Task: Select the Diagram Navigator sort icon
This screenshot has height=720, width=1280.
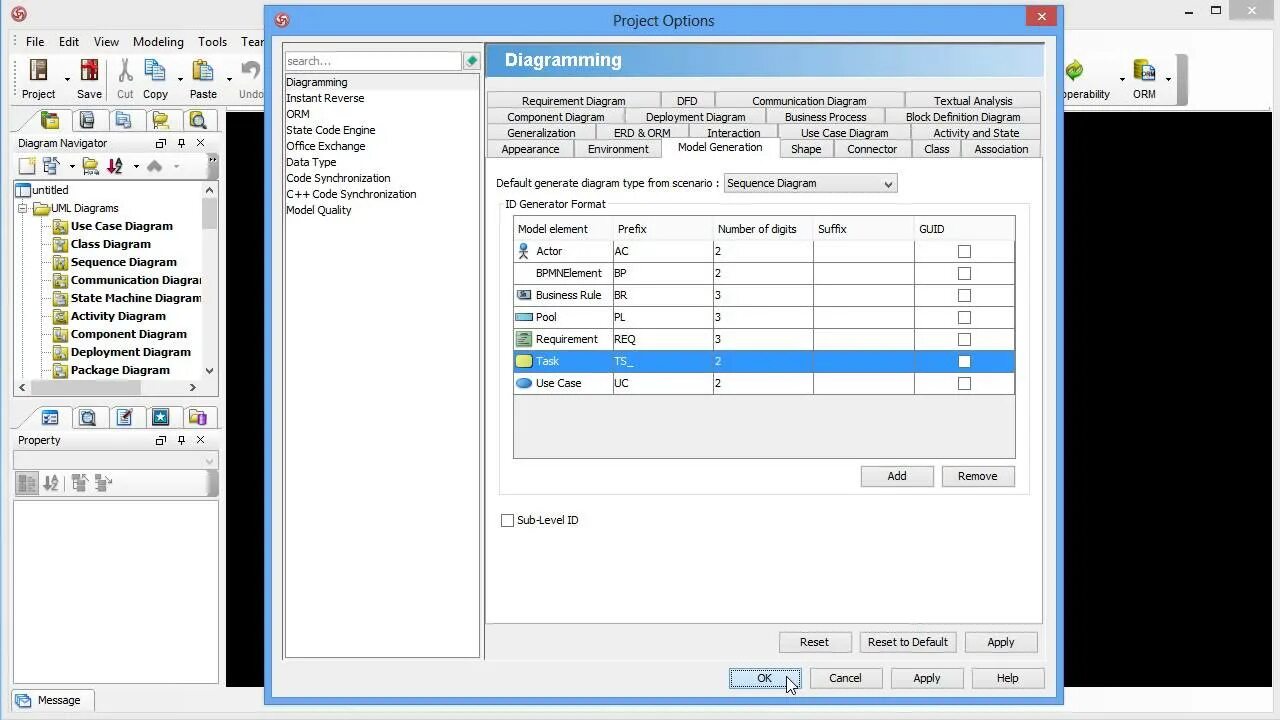Action: coord(112,164)
